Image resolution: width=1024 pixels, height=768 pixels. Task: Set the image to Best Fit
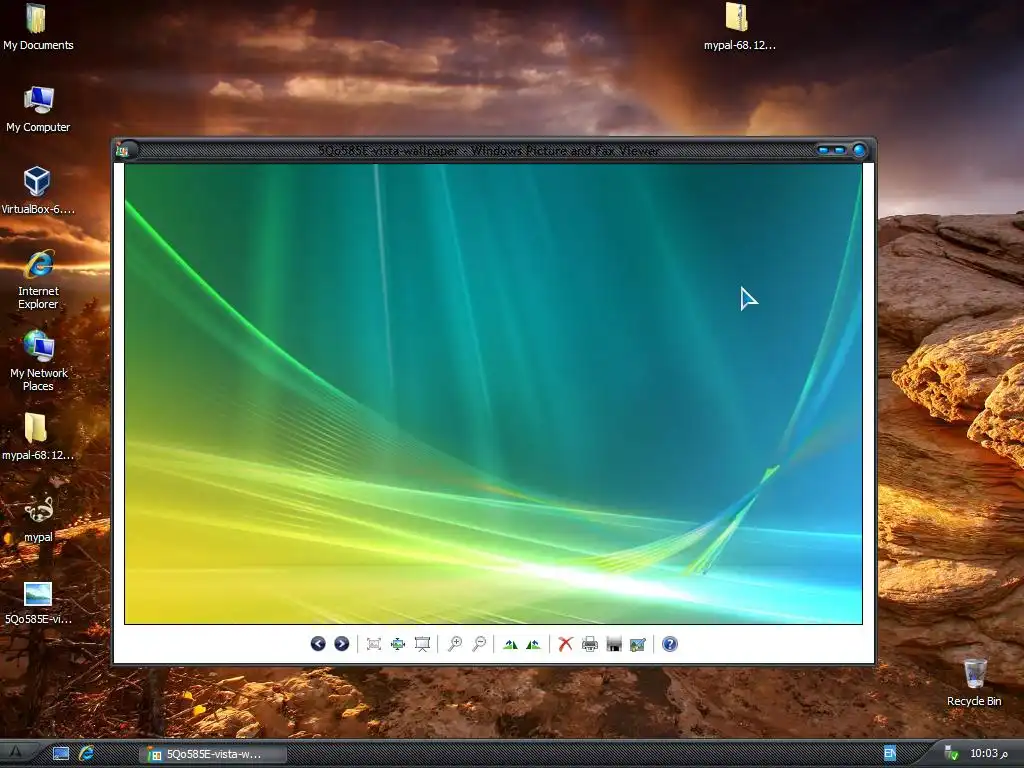pos(374,645)
